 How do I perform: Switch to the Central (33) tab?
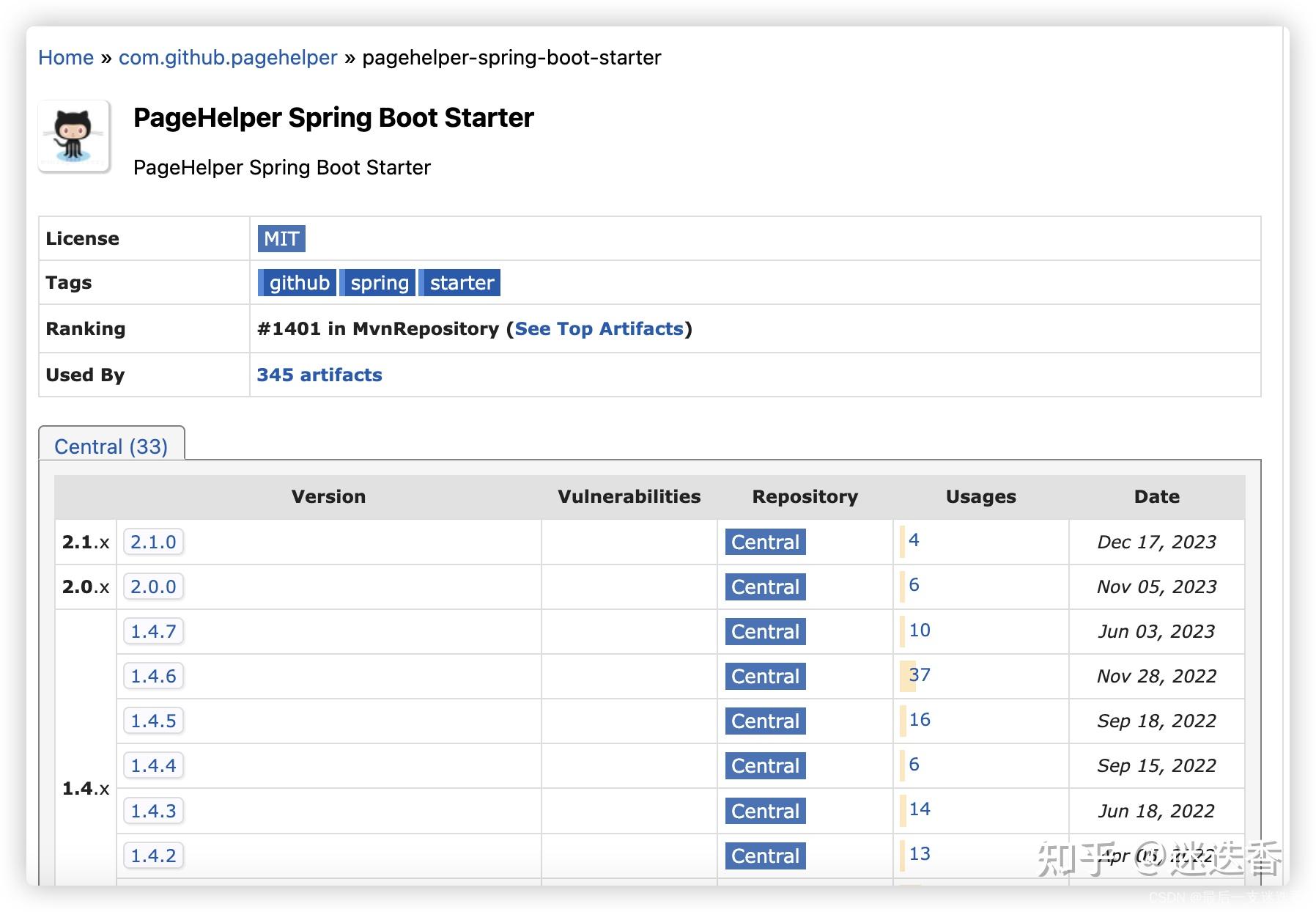click(111, 446)
